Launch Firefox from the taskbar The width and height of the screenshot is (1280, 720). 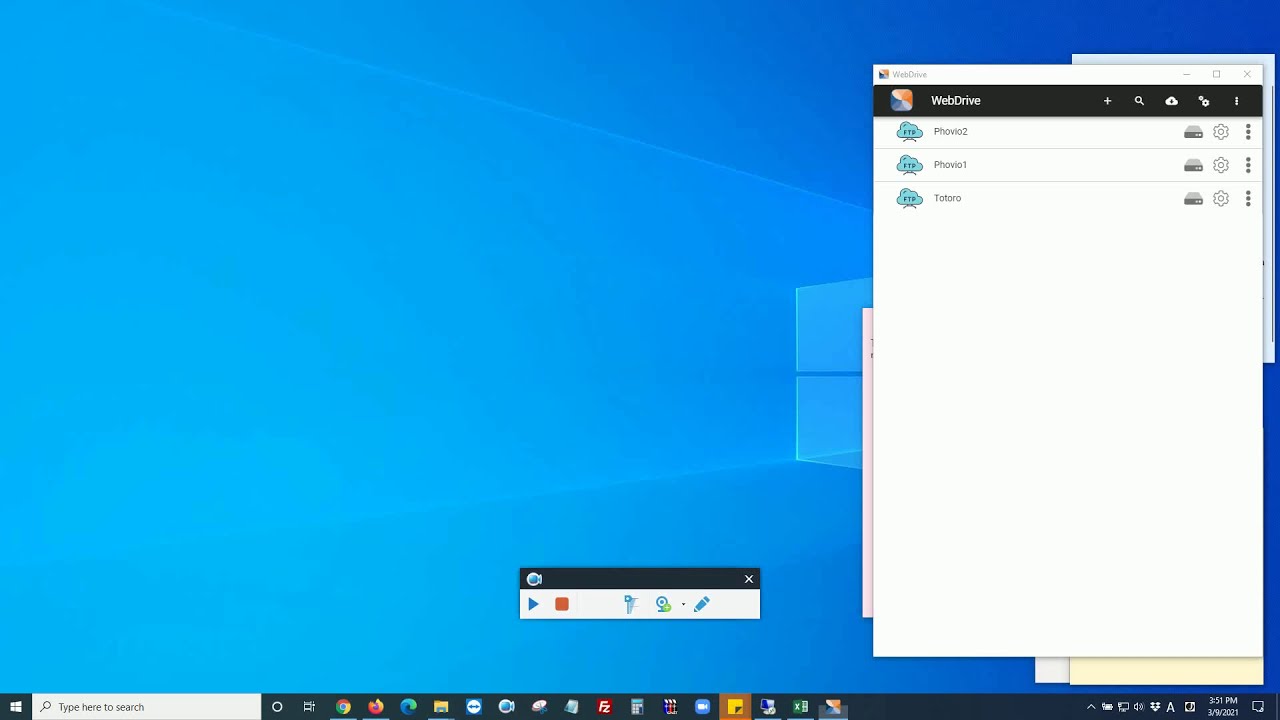(376, 707)
